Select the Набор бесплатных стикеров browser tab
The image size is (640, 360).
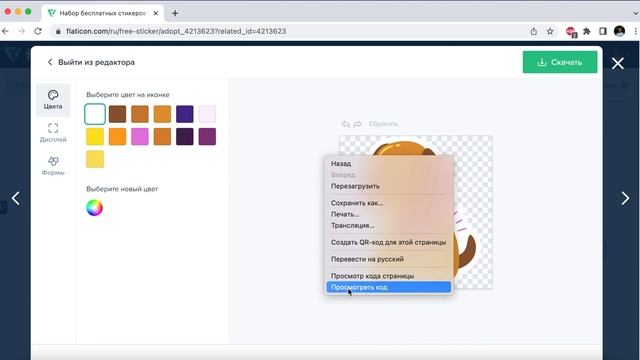tap(103, 13)
